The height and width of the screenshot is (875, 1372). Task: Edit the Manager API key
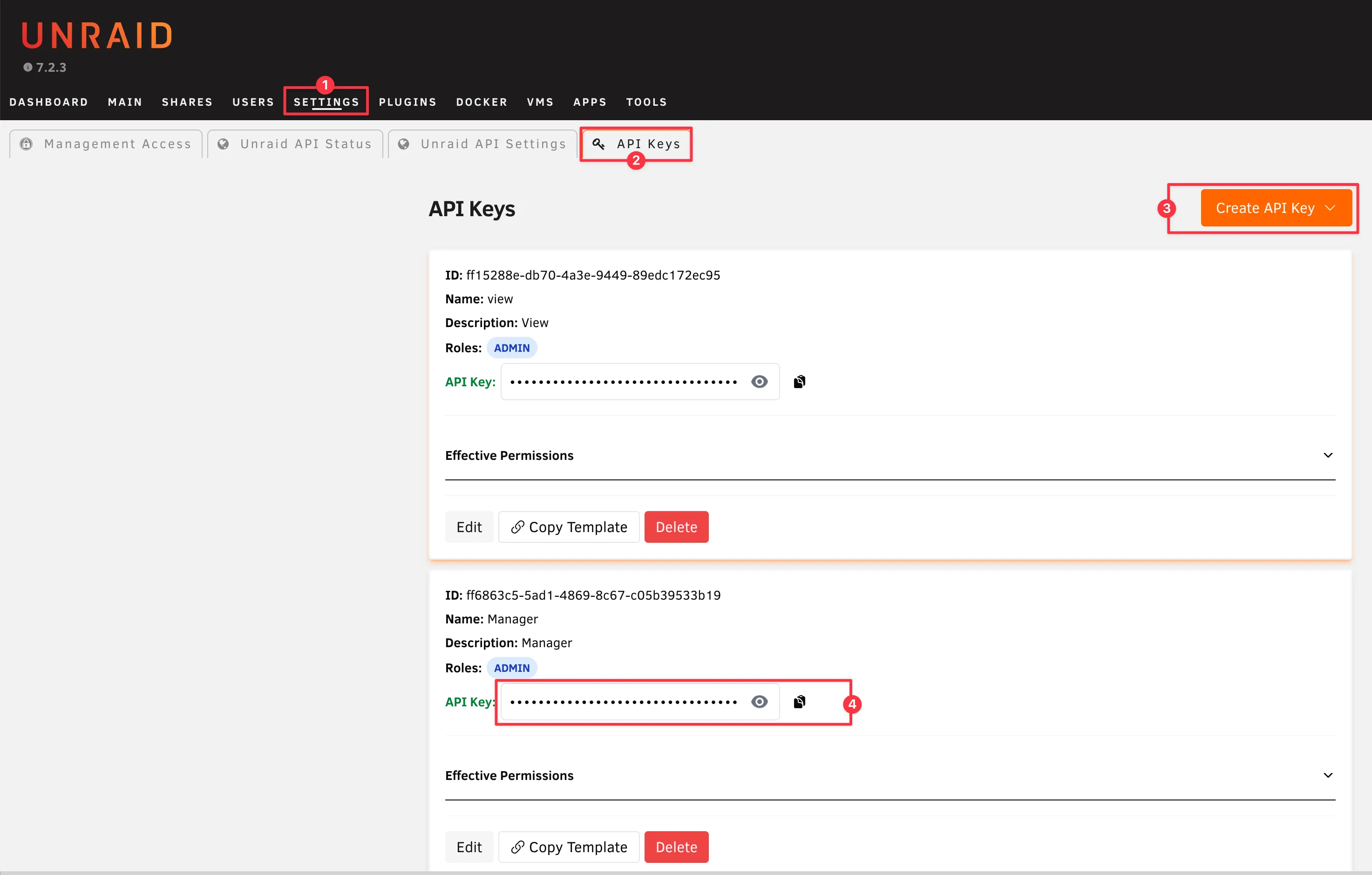coord(469,847)
